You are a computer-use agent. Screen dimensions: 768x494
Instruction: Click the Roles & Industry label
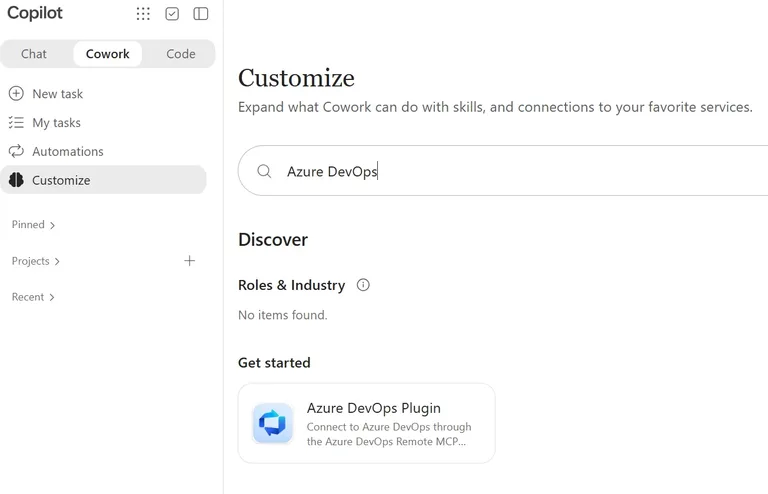click(x=291, y=284)
